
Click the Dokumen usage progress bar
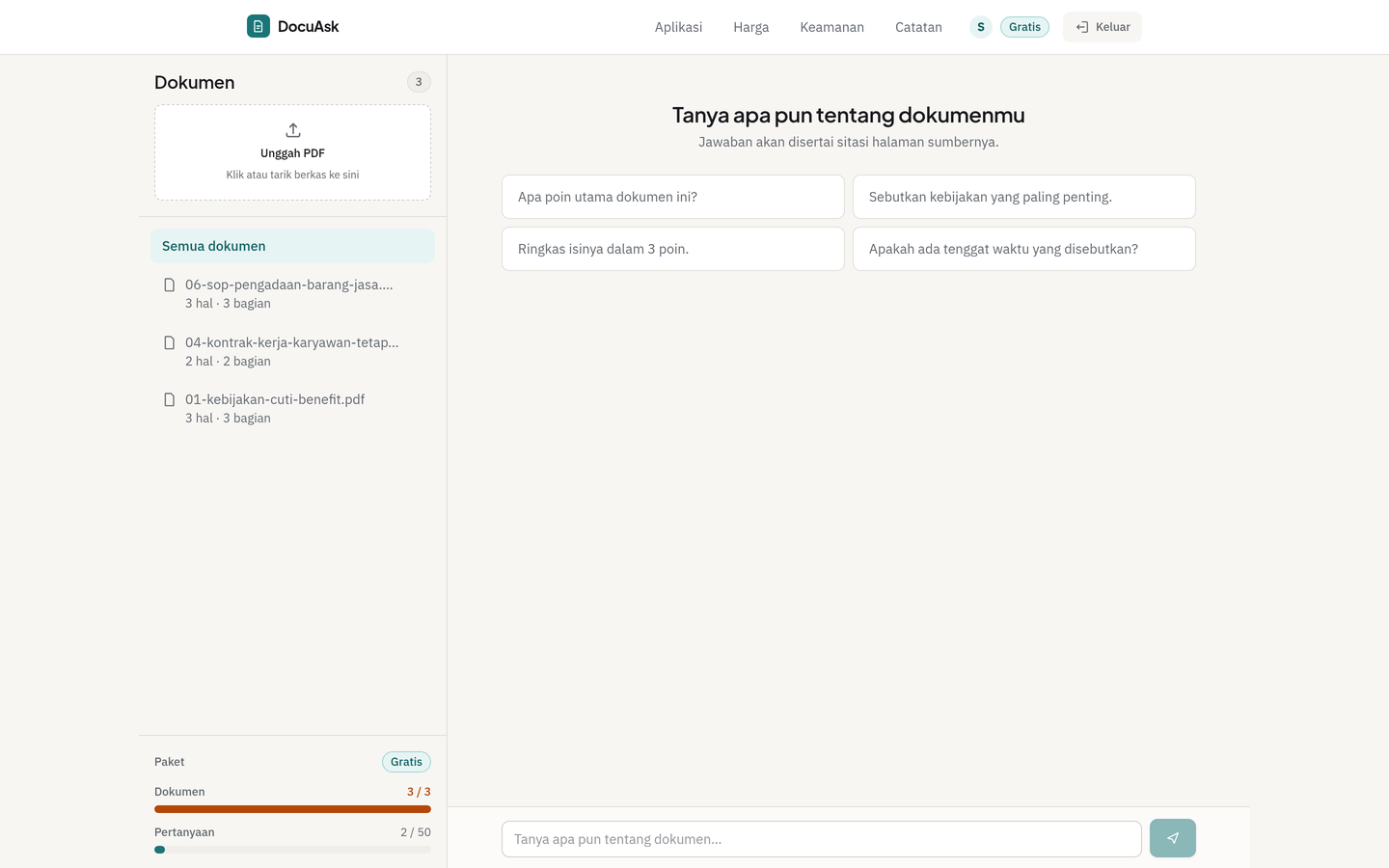[292, 809]
